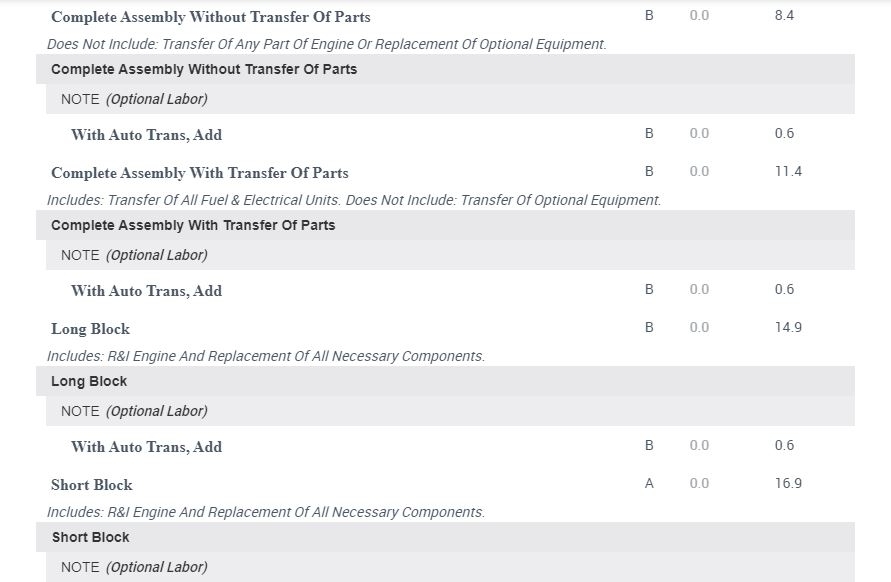The height and width of the screenshot is (582, 891).
Task: Click skill level A for Short Block
Action: pos(649,484)
